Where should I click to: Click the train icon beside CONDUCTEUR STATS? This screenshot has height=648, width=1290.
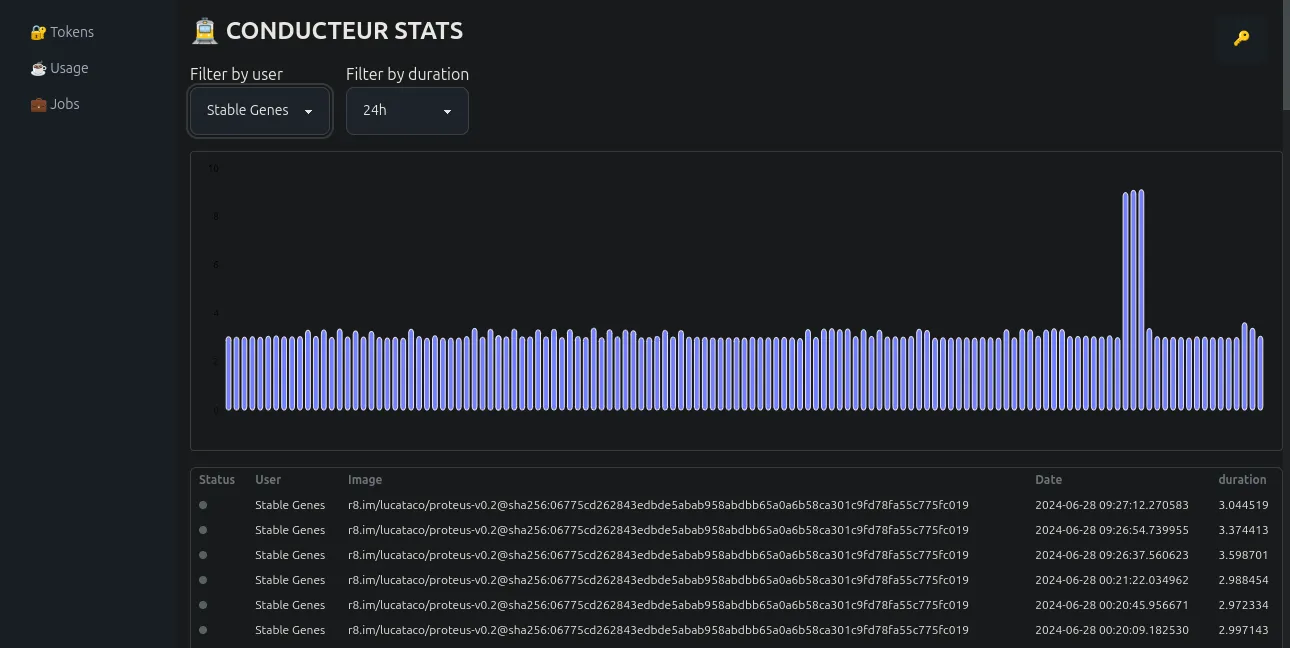point(204,31)
